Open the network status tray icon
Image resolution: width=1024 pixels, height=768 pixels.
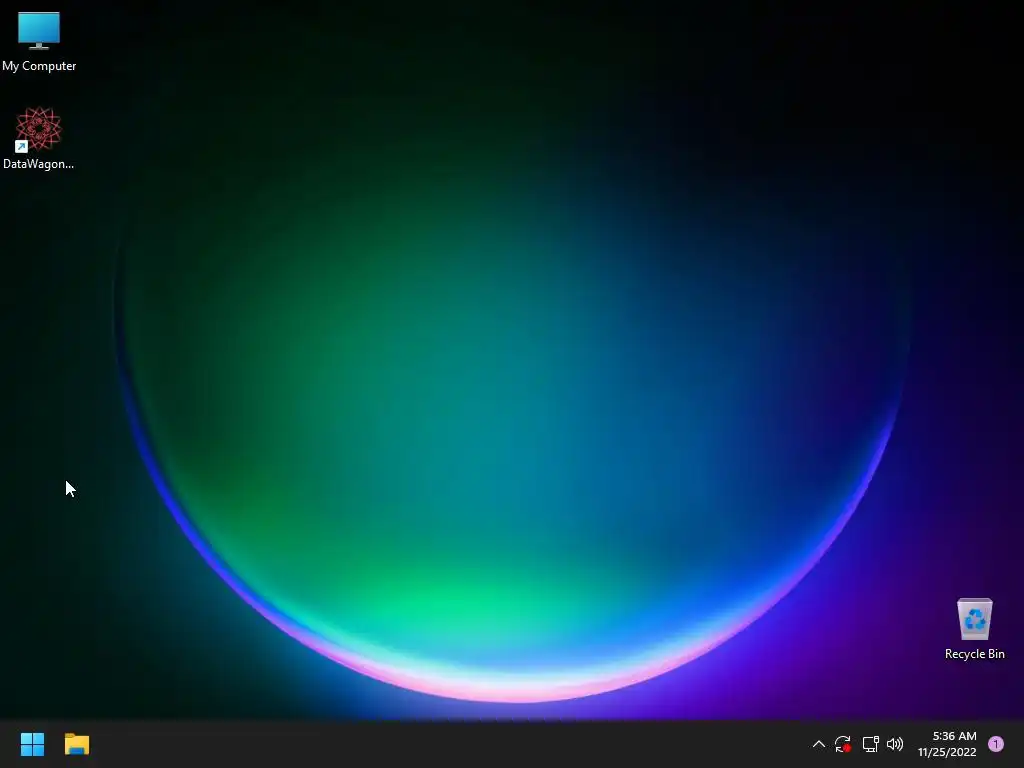pos(870,744)
